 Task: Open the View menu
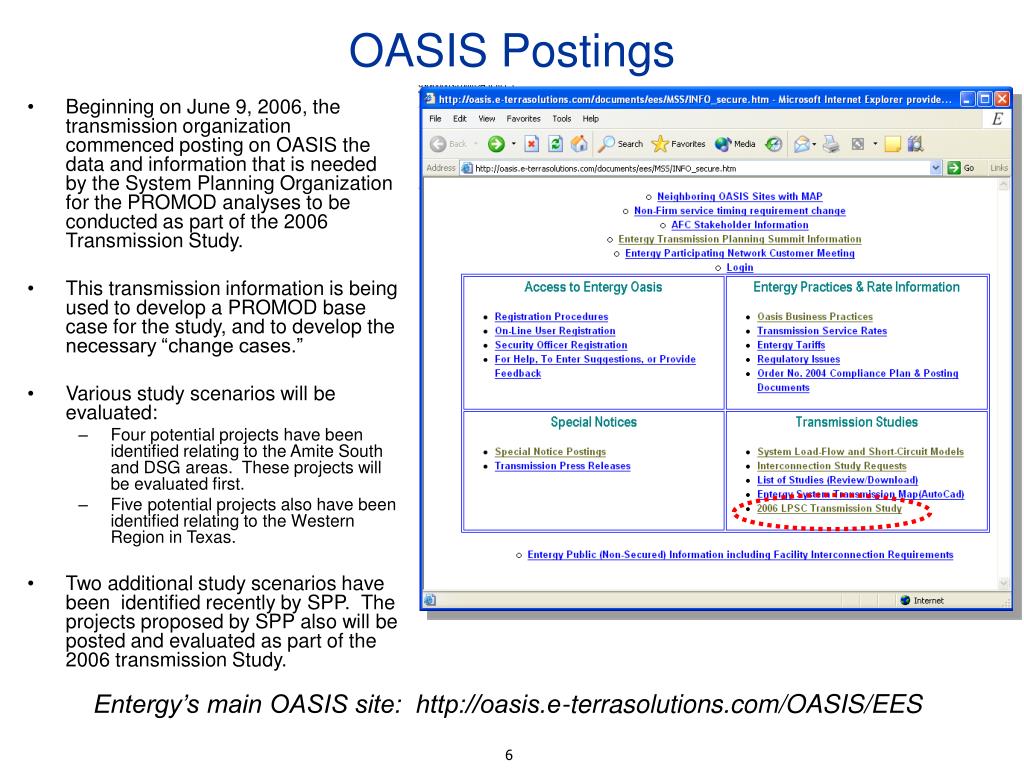coord(487,119)
